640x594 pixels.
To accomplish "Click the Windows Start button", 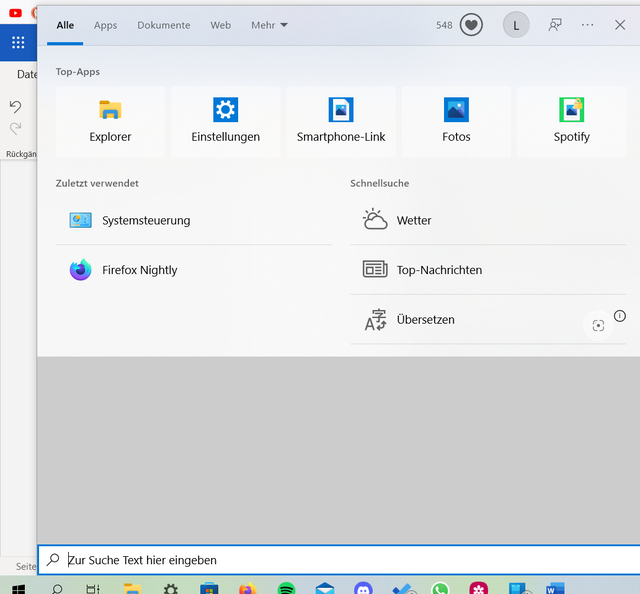I will (x=18, y=589).
